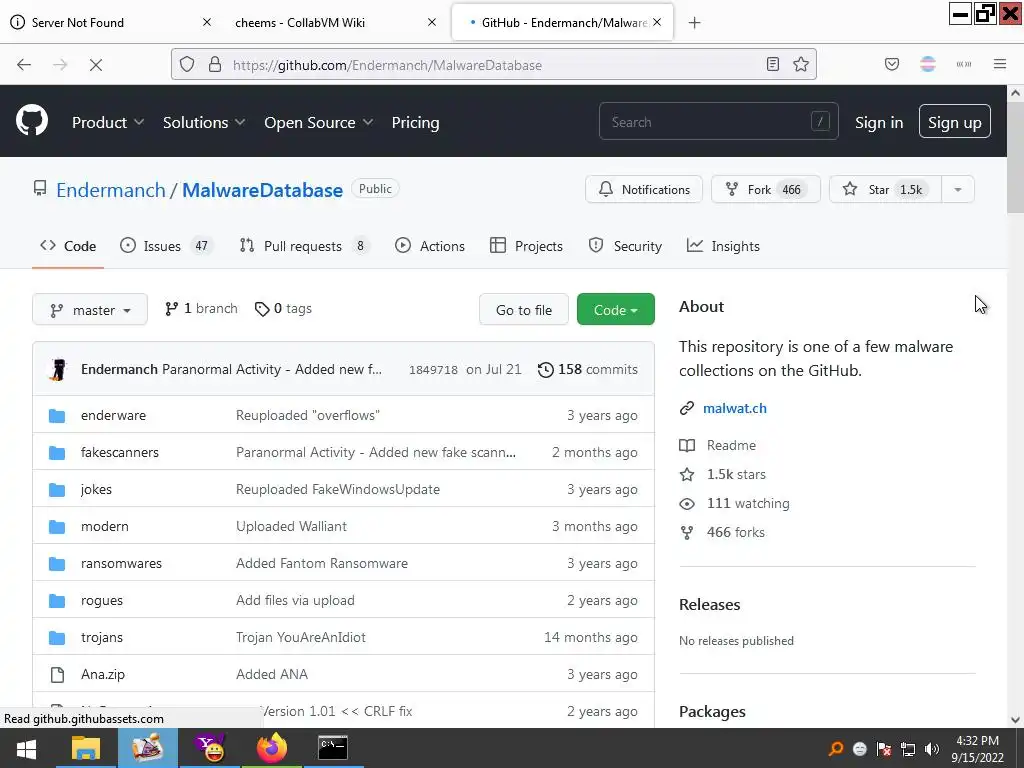Screen dimensions: 1024x768
Task: Click the Go to file button
Action: (524, 310)
